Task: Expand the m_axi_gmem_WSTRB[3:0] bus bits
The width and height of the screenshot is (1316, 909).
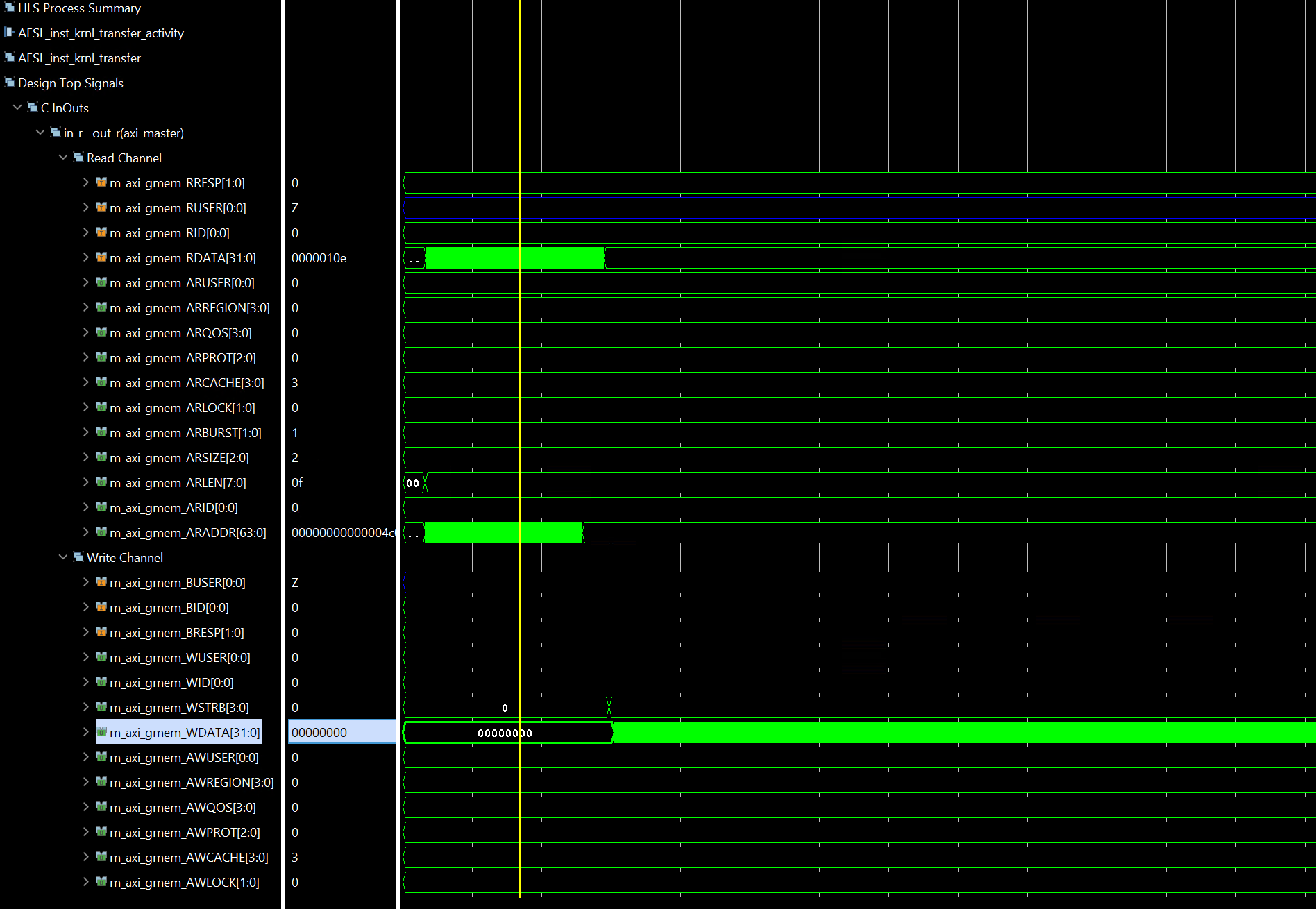Action: click(x=86, y=707)
